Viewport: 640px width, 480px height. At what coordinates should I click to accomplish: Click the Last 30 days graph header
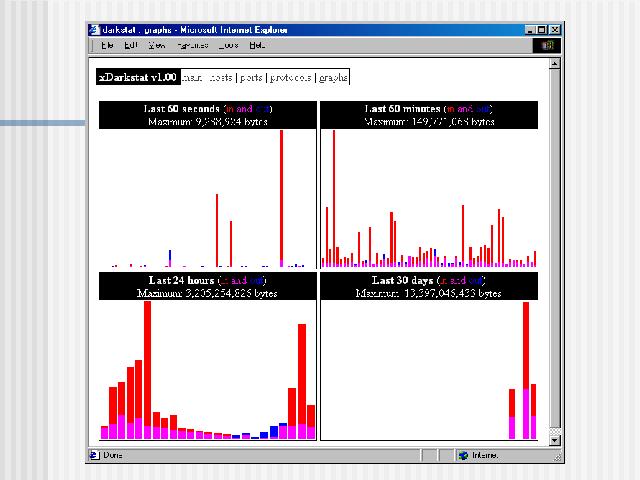tap(429, 287)
